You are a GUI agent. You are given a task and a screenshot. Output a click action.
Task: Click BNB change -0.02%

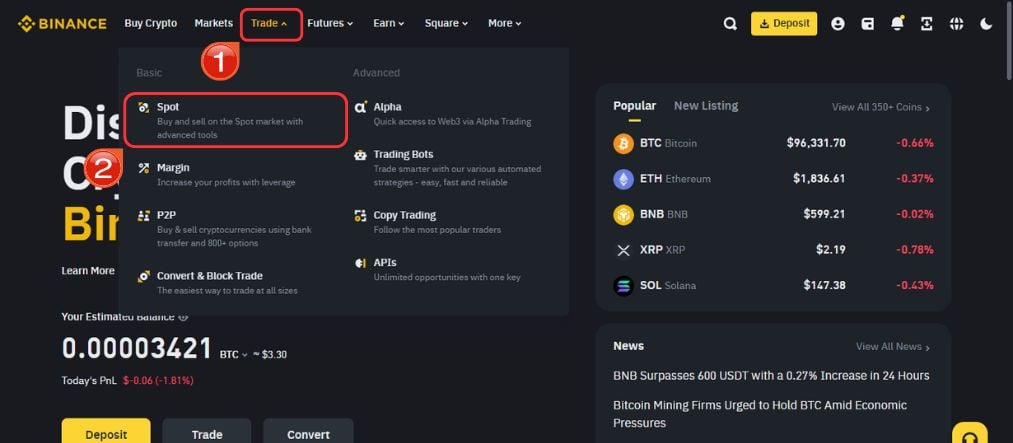click(914, 214)
